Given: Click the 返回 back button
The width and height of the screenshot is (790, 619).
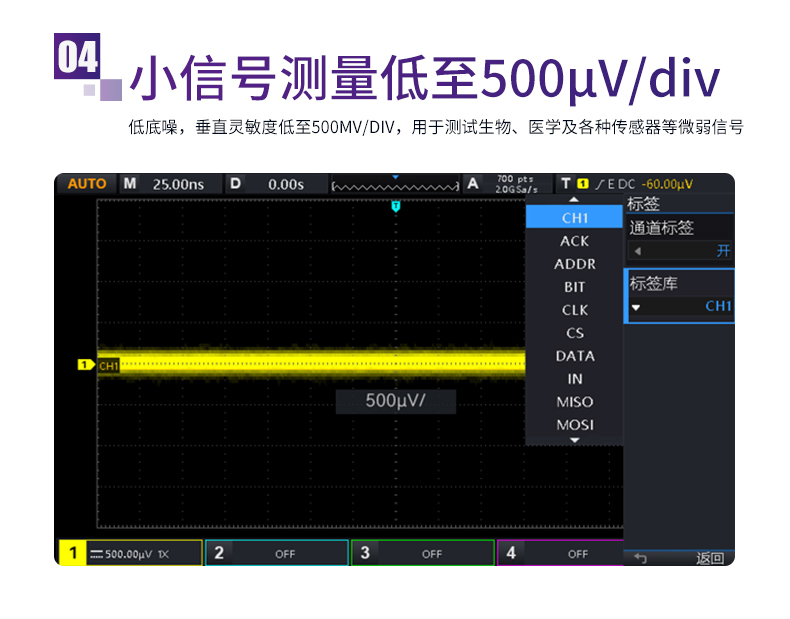Looking at the screenshot, I should (710, 558).
